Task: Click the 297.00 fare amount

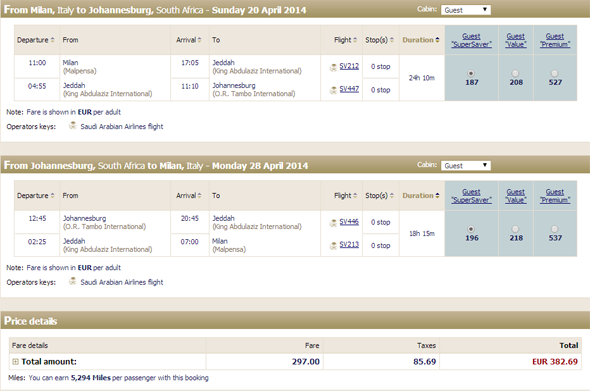Action: (306, 362)
